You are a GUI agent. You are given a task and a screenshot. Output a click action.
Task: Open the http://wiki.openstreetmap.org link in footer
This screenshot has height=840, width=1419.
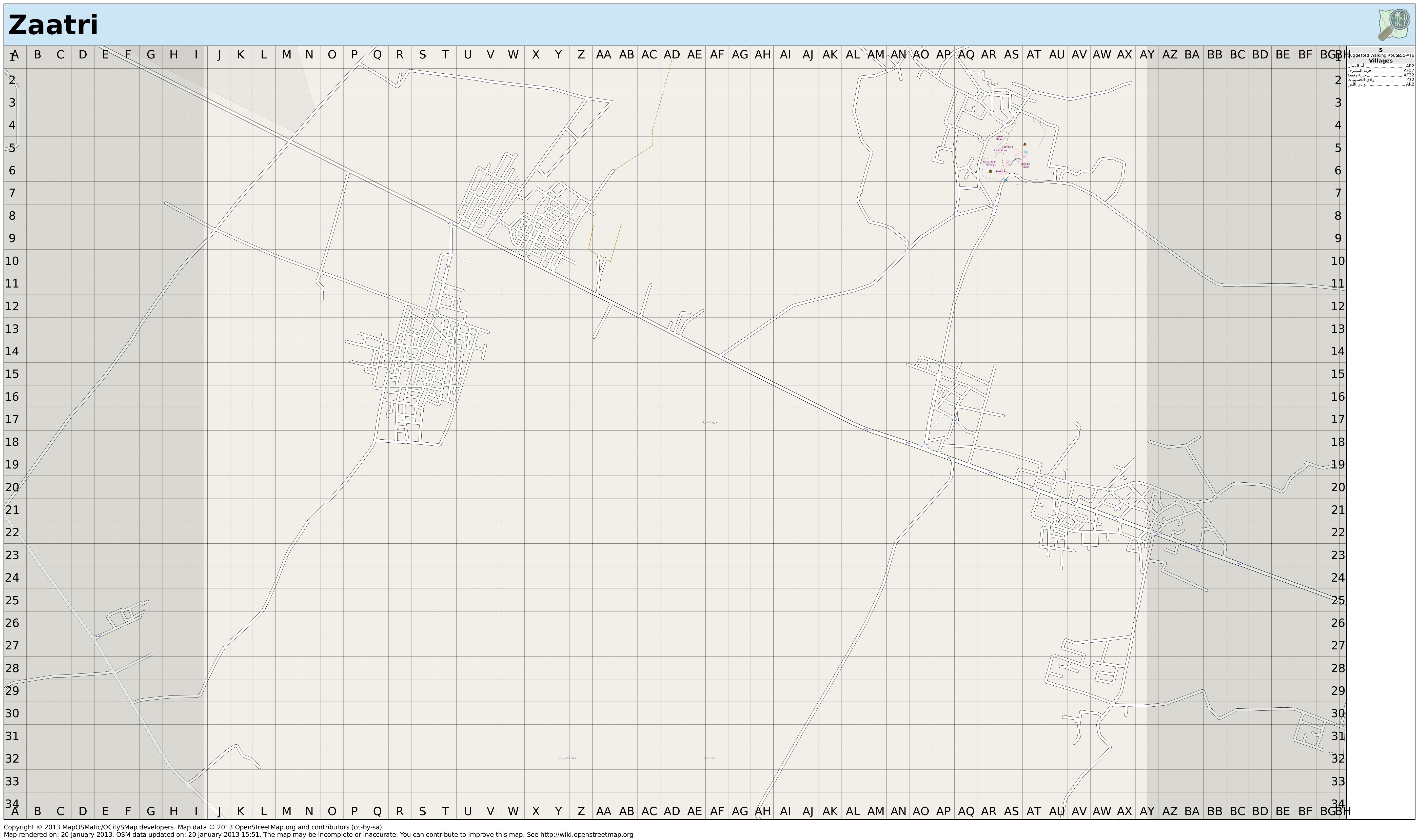(x=587, y=834)
